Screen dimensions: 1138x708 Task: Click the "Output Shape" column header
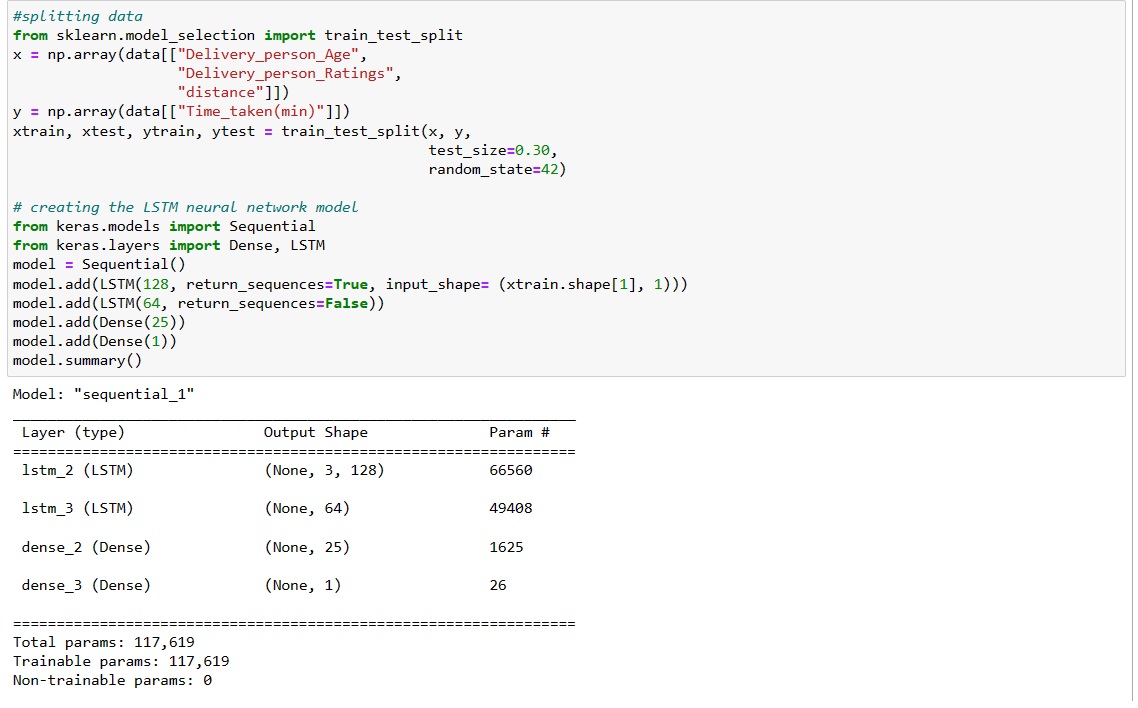[316, 432]
